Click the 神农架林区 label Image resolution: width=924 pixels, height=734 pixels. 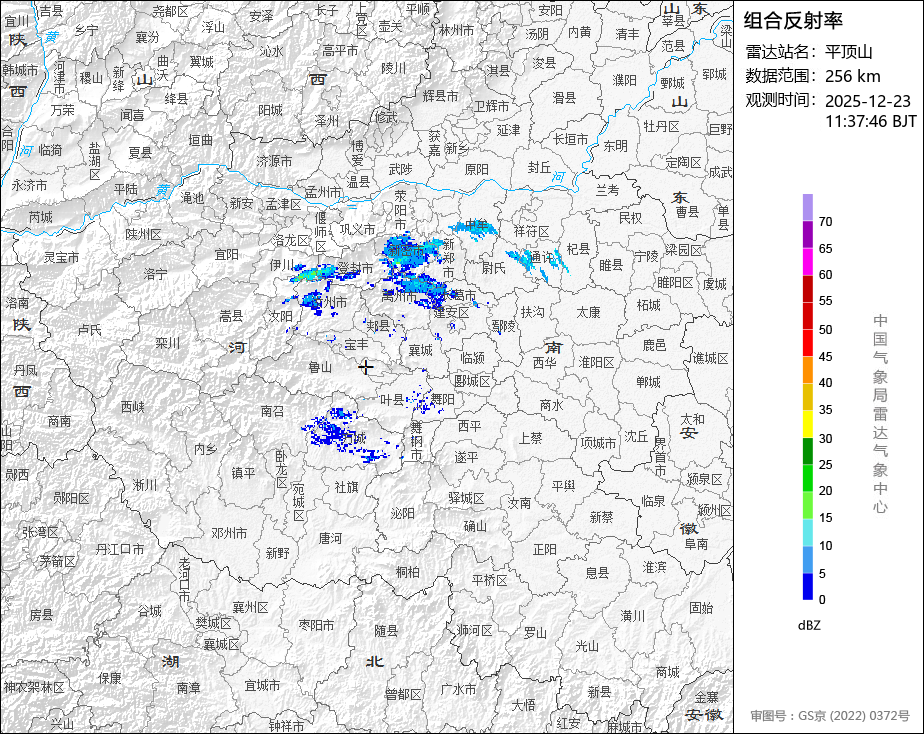click(34, 687)
